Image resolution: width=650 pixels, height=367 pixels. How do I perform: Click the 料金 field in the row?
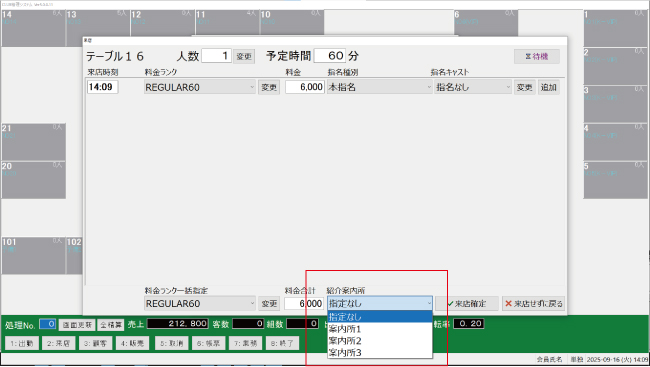305,87
